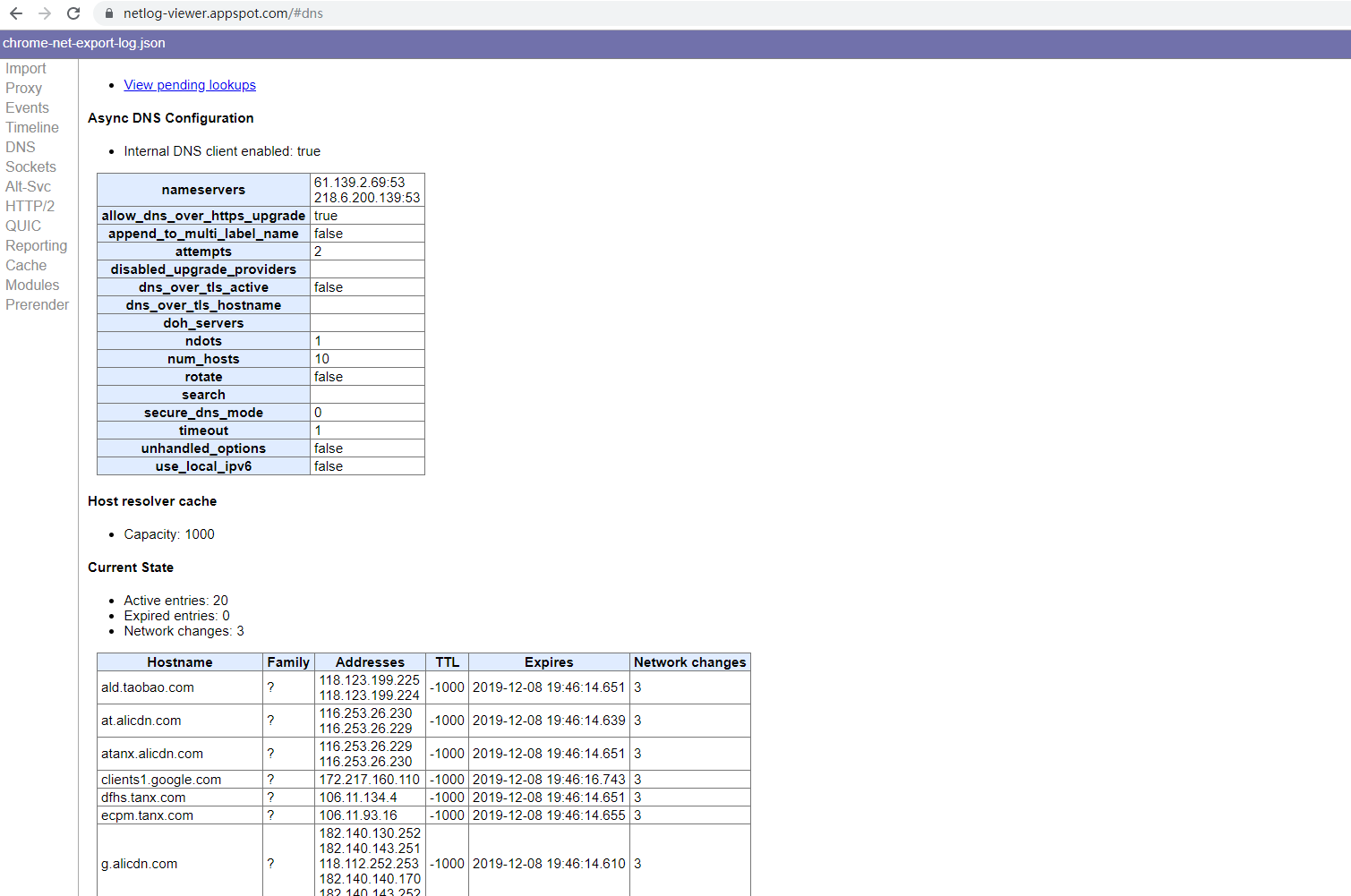Image resolution: width=1351 pixels, height=896 pixels.
Task: Click allow_dns_over_https_upgrade label
Action: pos(203,216)
